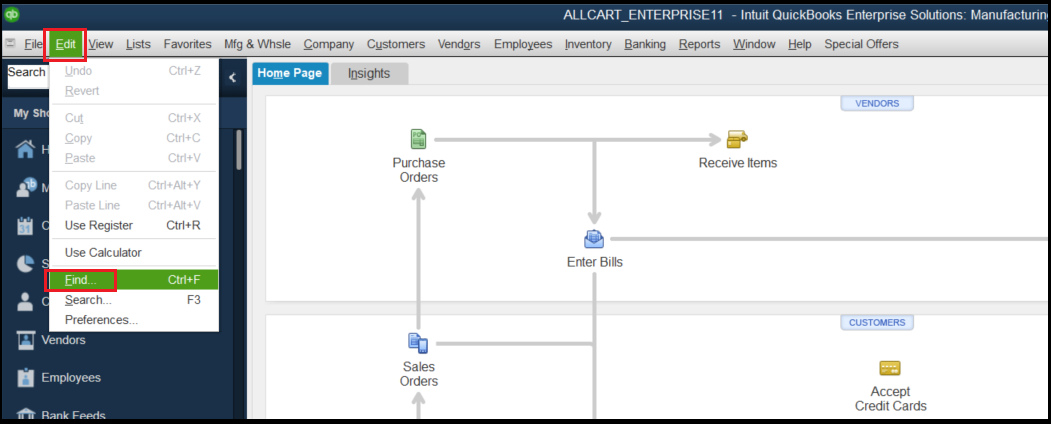
Task: Open the Banking menu
Action: 645,44
